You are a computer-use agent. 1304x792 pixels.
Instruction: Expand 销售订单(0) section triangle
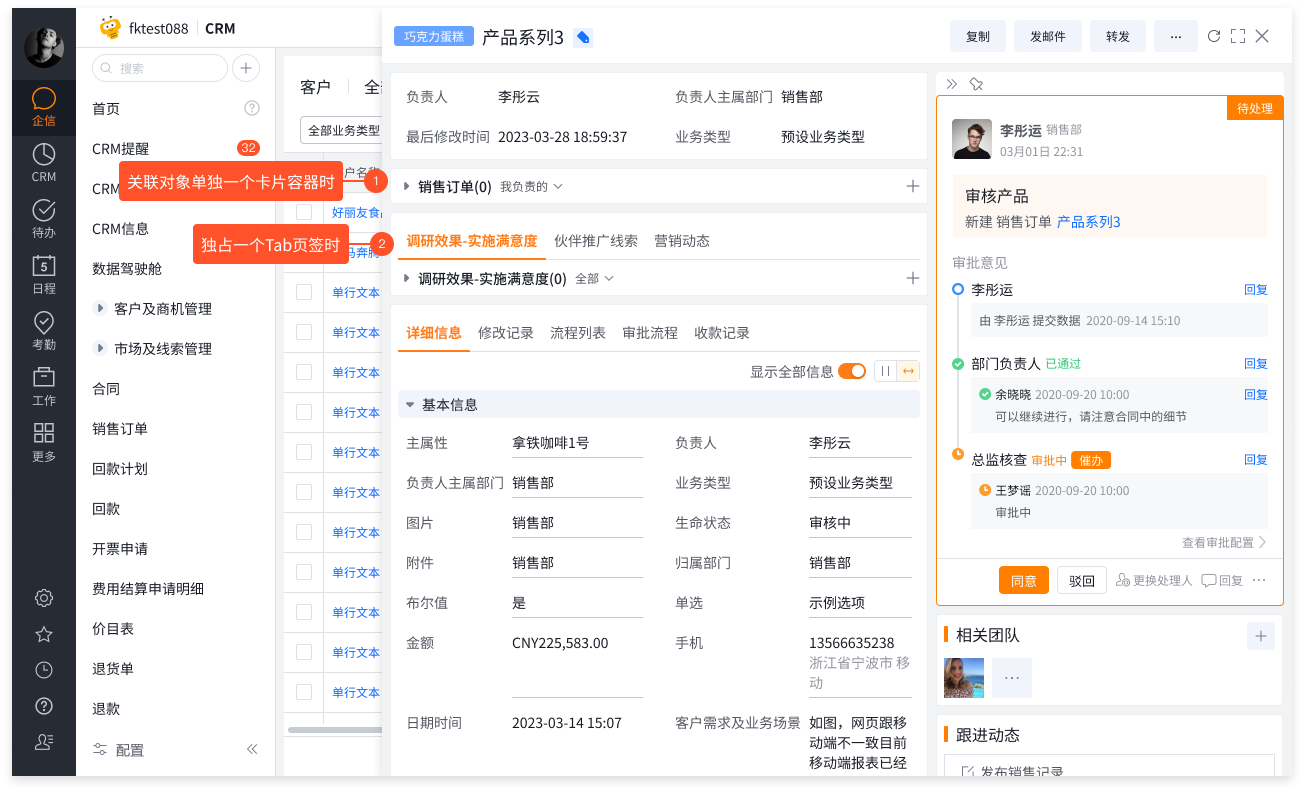(407, 186)
